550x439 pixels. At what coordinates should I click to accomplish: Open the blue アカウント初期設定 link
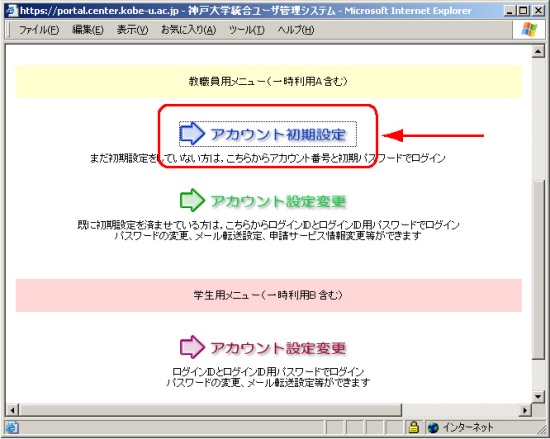[x=278, y=134]
